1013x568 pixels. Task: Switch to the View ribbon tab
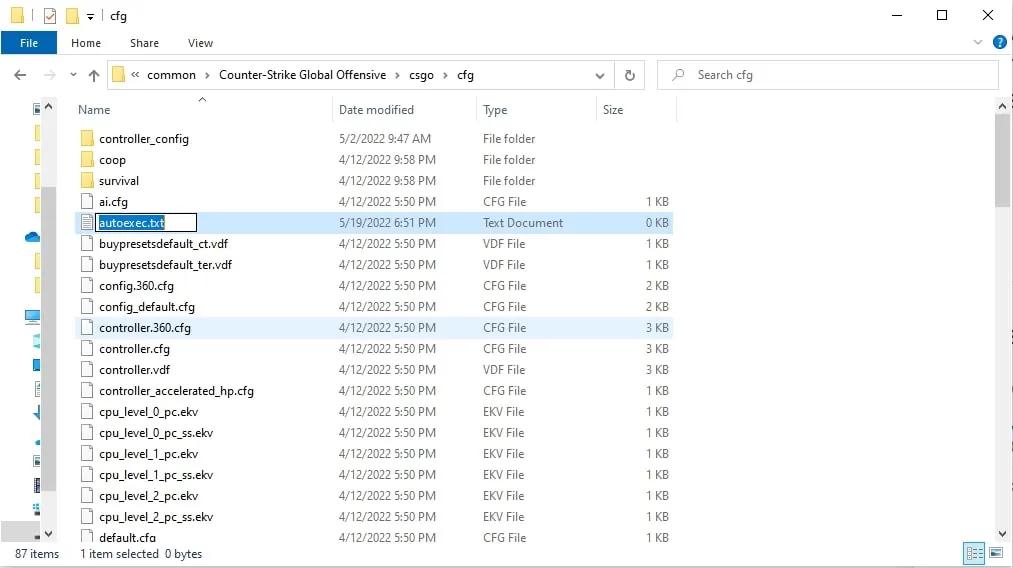(x=200, y=43)
